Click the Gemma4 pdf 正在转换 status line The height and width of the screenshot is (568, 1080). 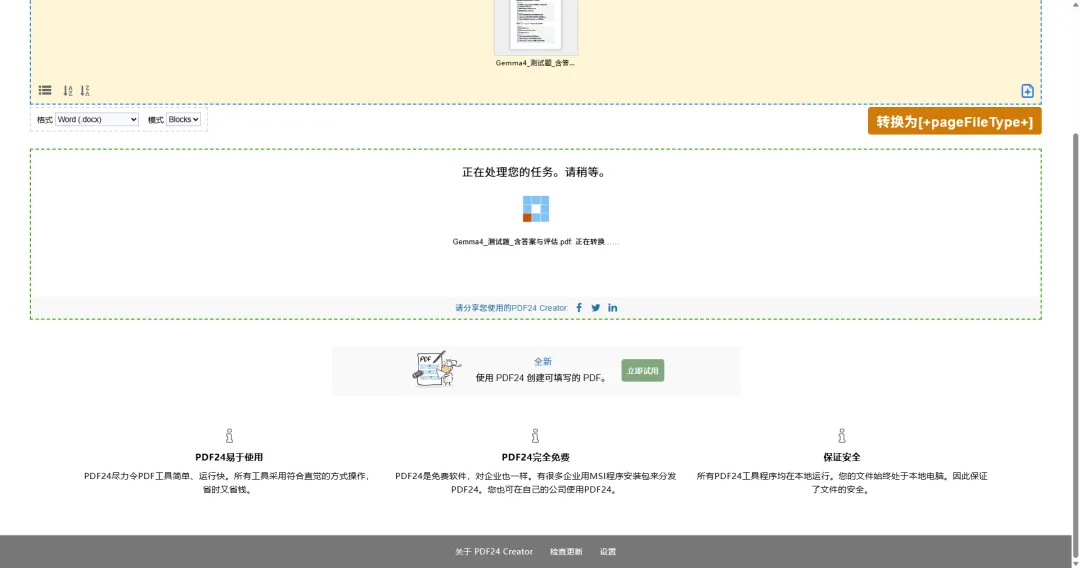(535, 242)
